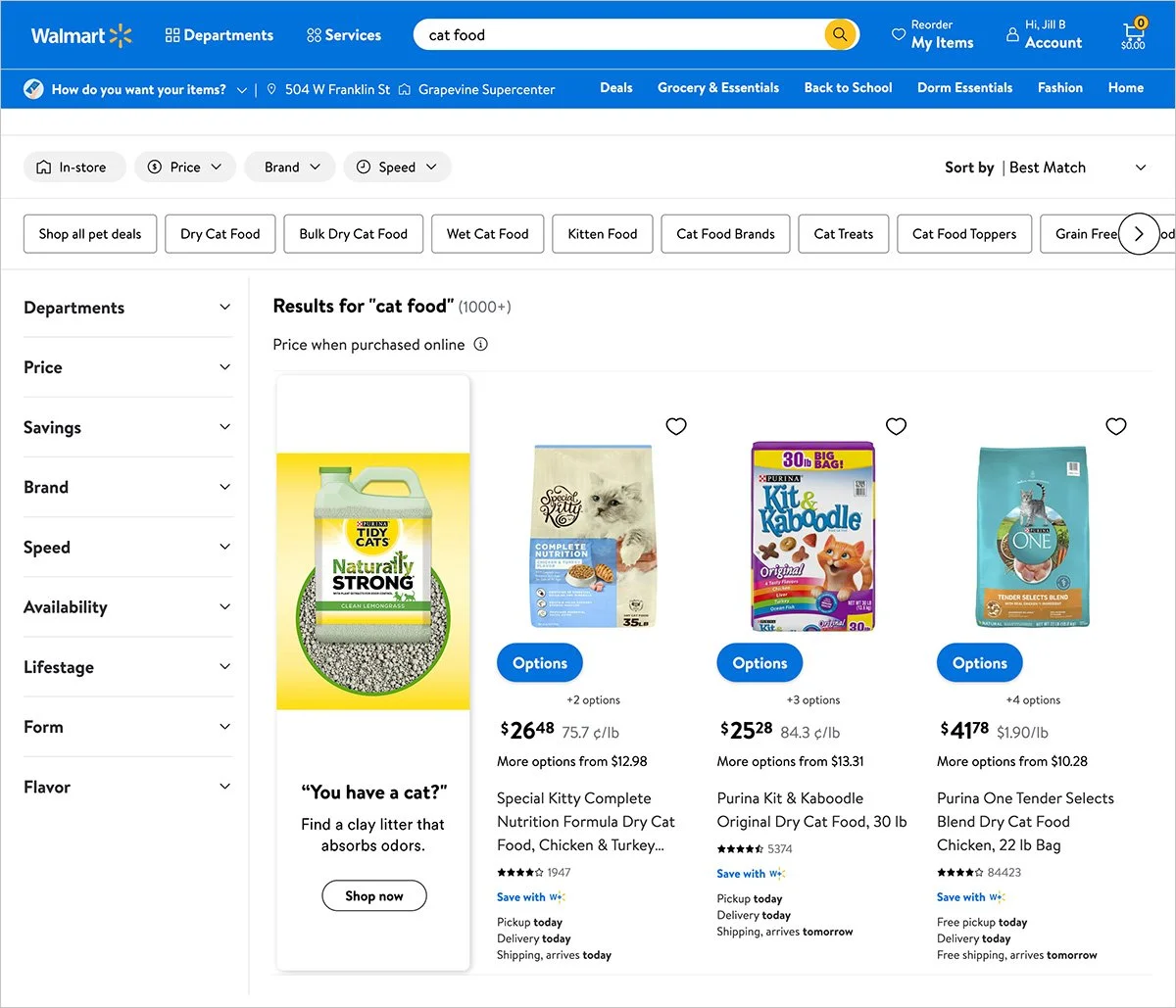1176x1008 pixels.
Task: Favorite Purina Kit & Kaboodle with heart
Action: click(x=896, y=426)
